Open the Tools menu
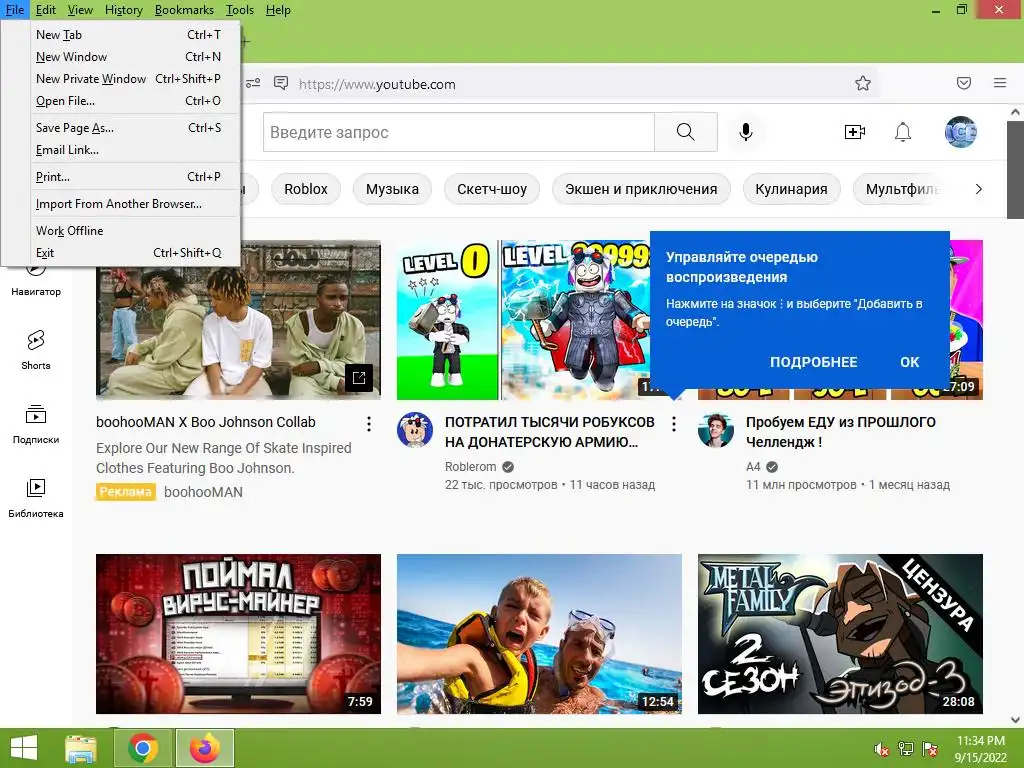Viewport: 1024px width, 768px height. [x=240, y=10]
